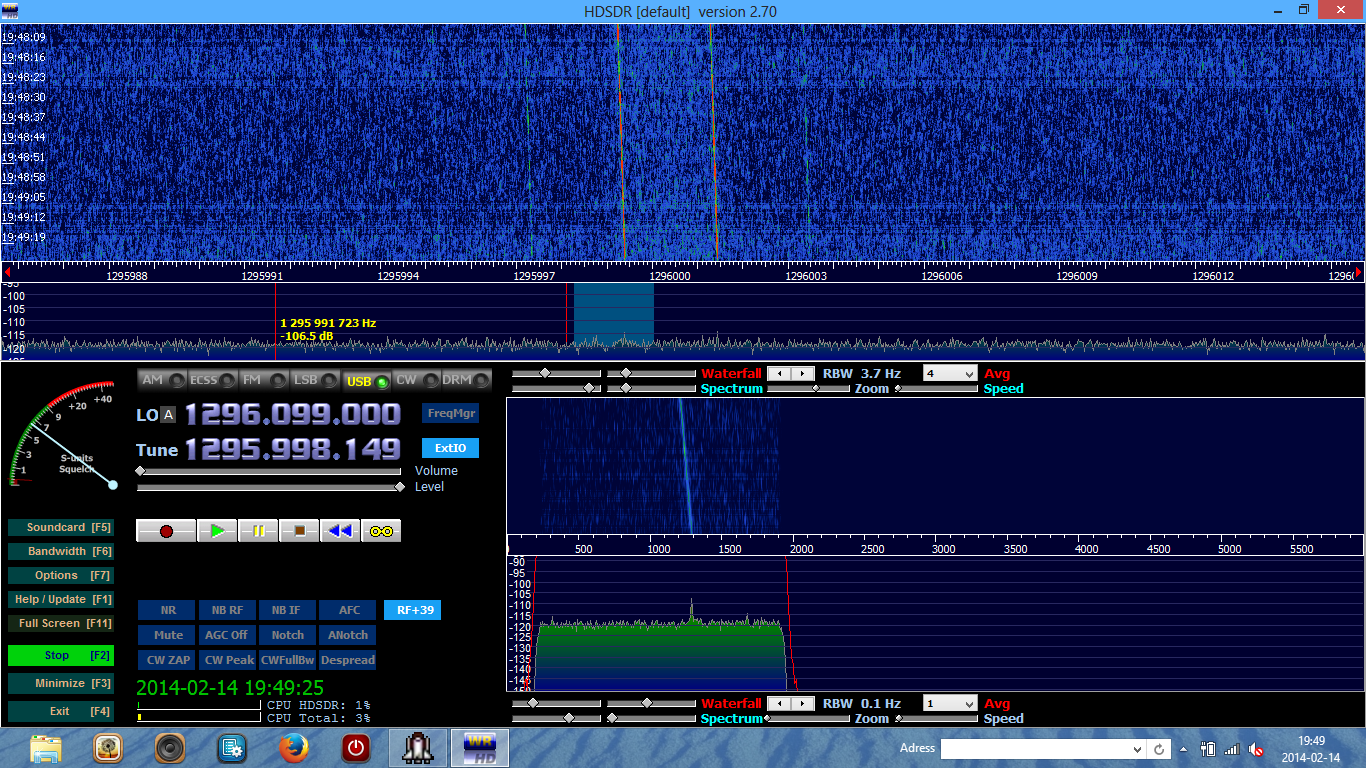The image size is (1366, 768).
Task: Open Options [F7] menu
Action: coord(60,575)
